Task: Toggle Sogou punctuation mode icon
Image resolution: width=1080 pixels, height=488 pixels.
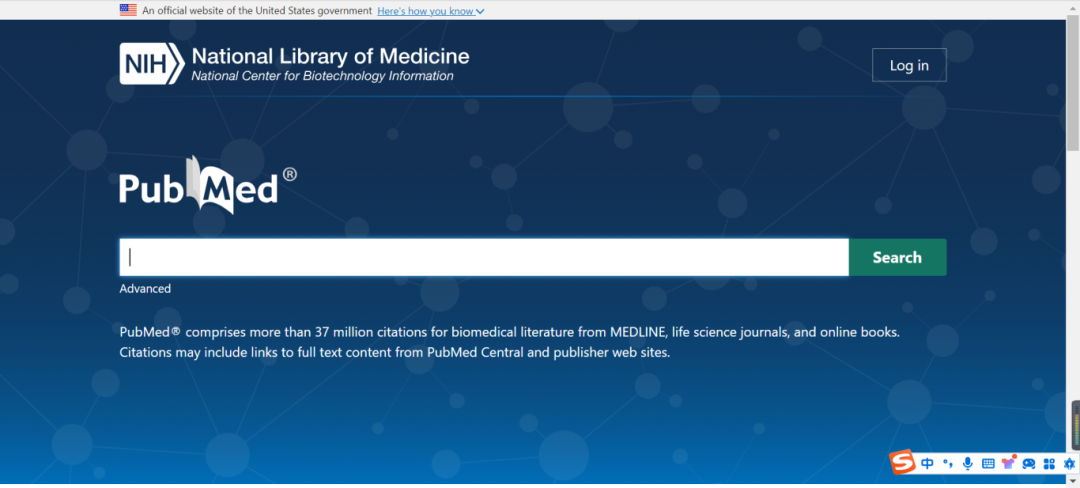Action: 948,464
